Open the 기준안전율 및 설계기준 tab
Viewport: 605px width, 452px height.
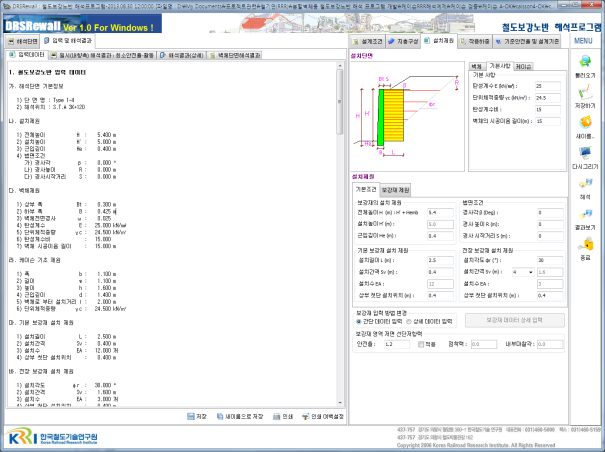(527, 41)
